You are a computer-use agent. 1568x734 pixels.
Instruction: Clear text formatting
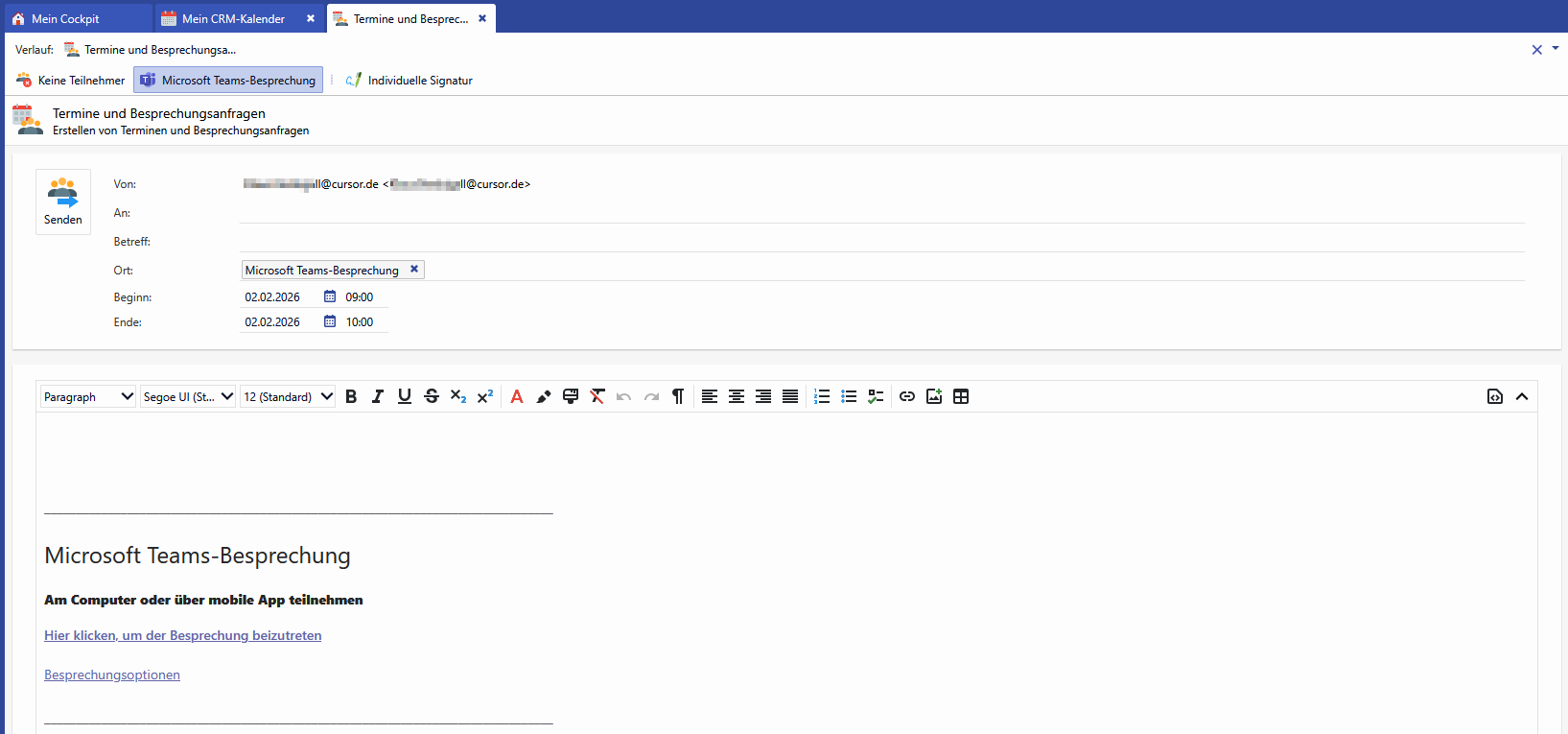[x=597, y=396]
